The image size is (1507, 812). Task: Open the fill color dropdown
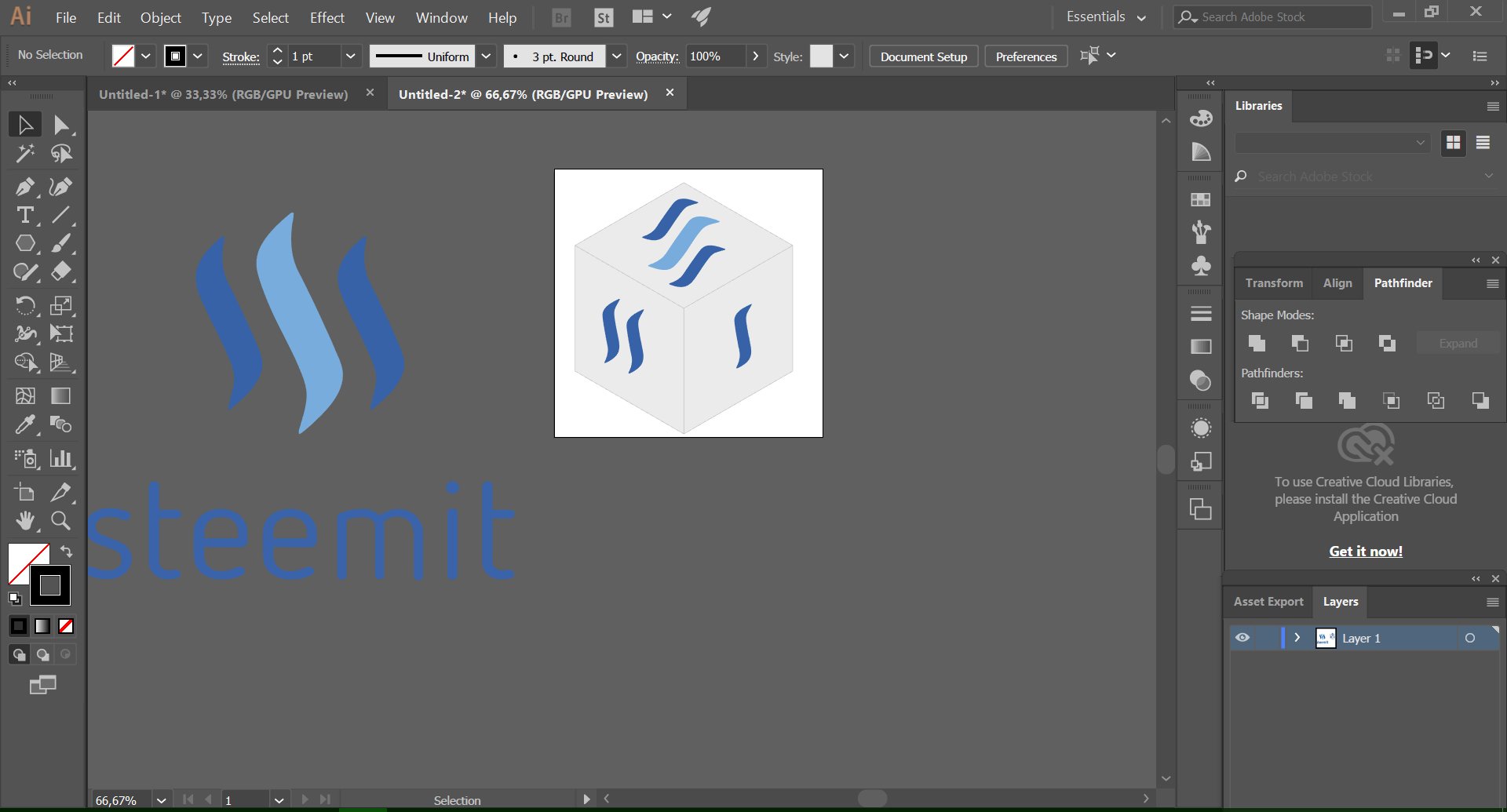coord(146,56)
